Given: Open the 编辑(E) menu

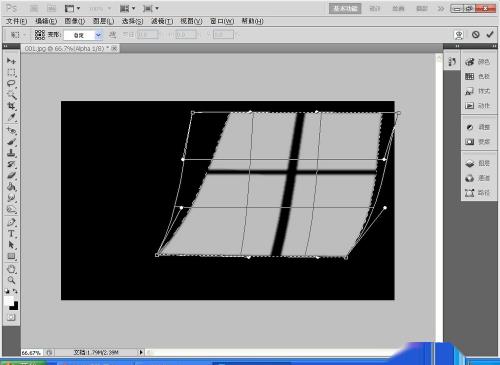Looking at the screenshot, I should [x=46, y=21].
